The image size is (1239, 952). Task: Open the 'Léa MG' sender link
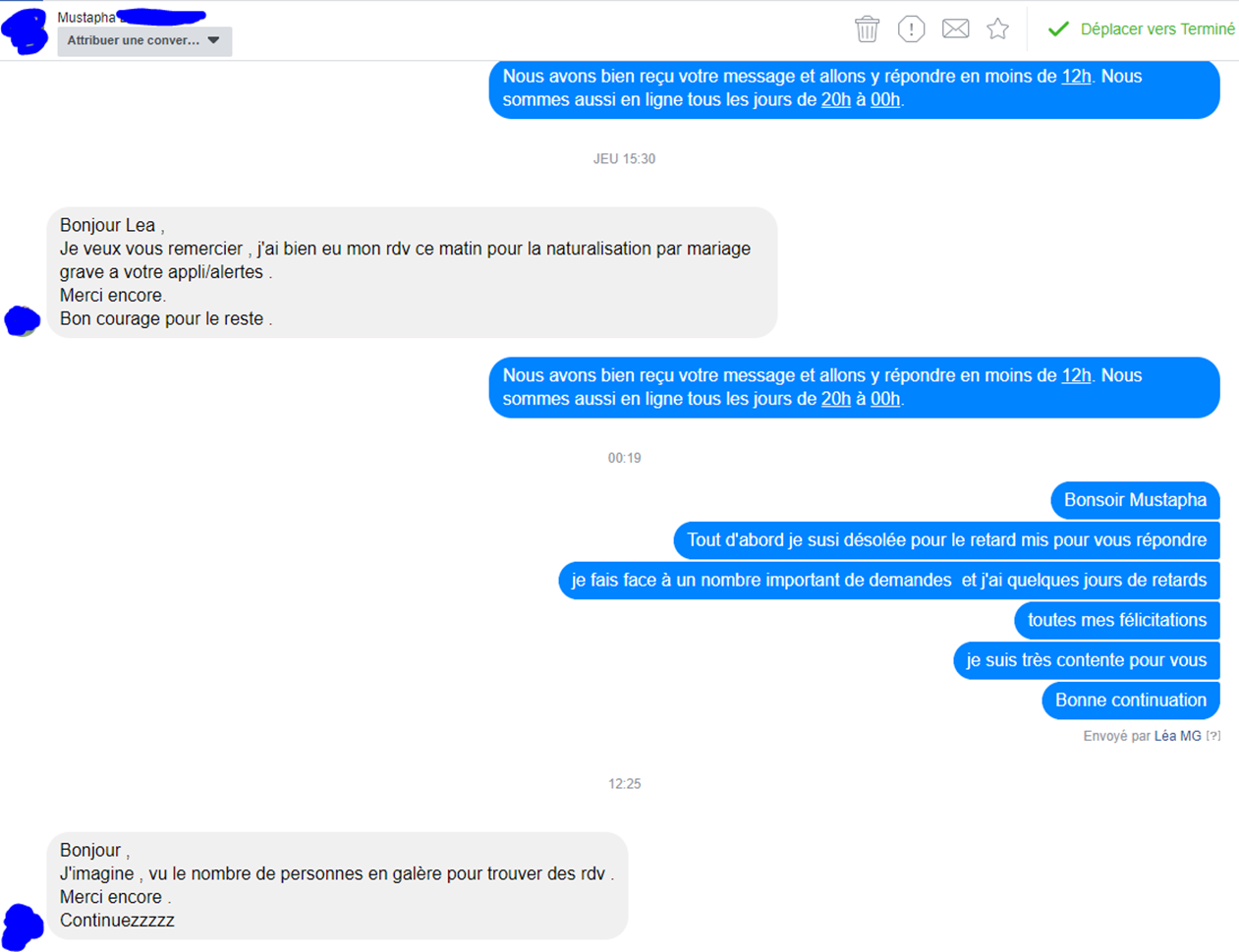click(x=1177, y=736)
